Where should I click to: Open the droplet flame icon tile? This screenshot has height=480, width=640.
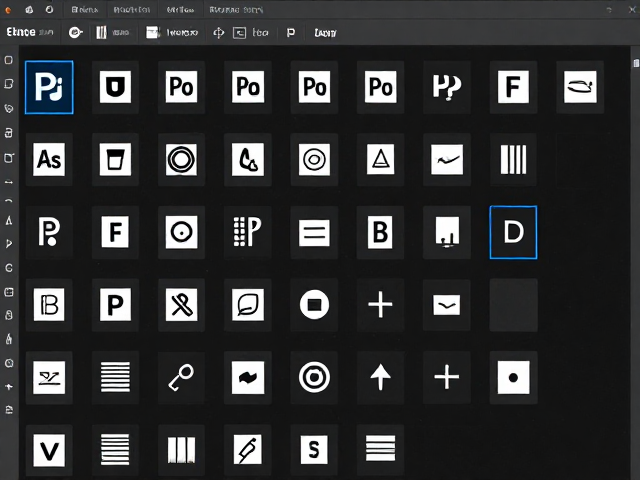coord(248,160)
